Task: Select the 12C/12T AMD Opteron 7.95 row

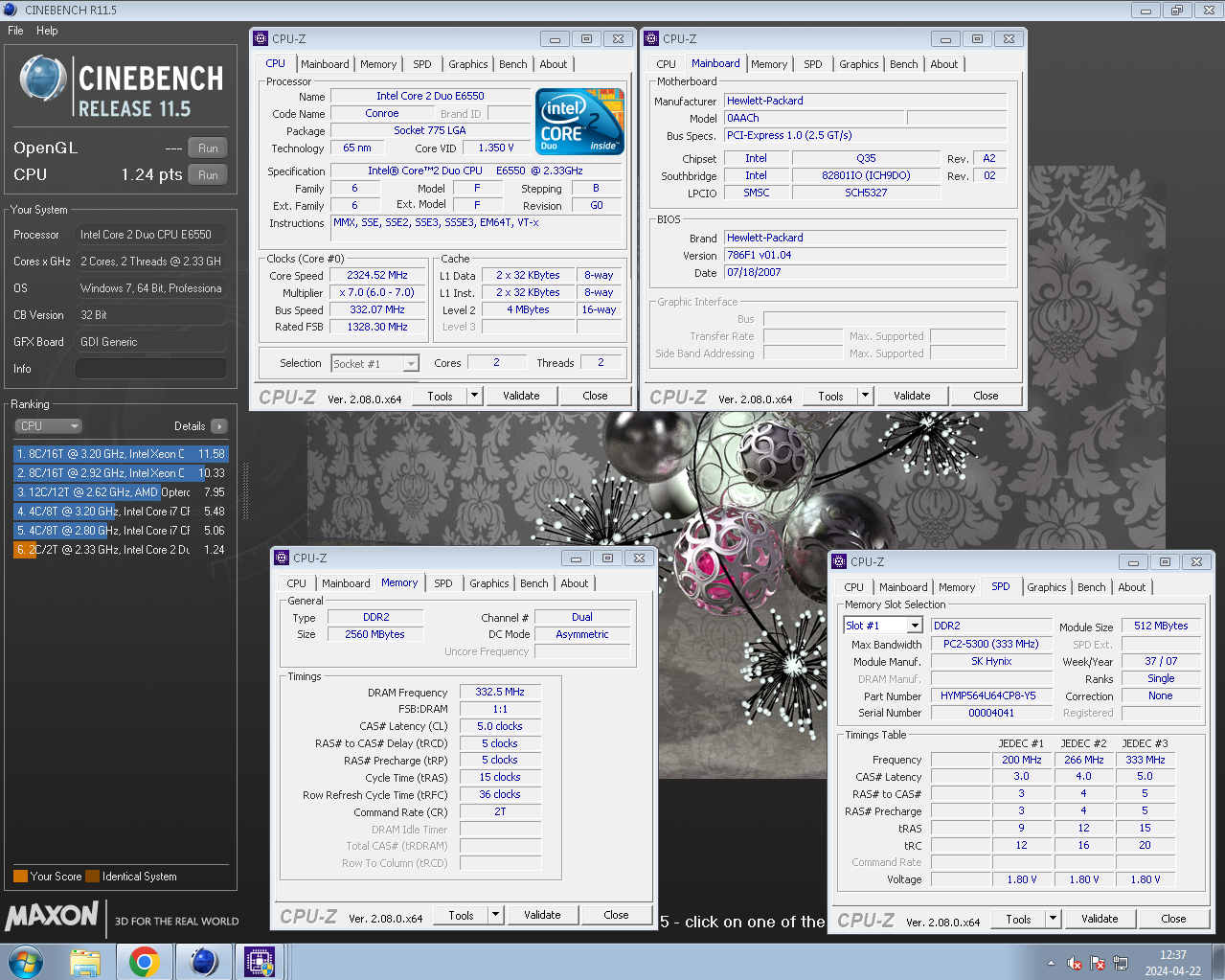Action: (x=121, y=492)
